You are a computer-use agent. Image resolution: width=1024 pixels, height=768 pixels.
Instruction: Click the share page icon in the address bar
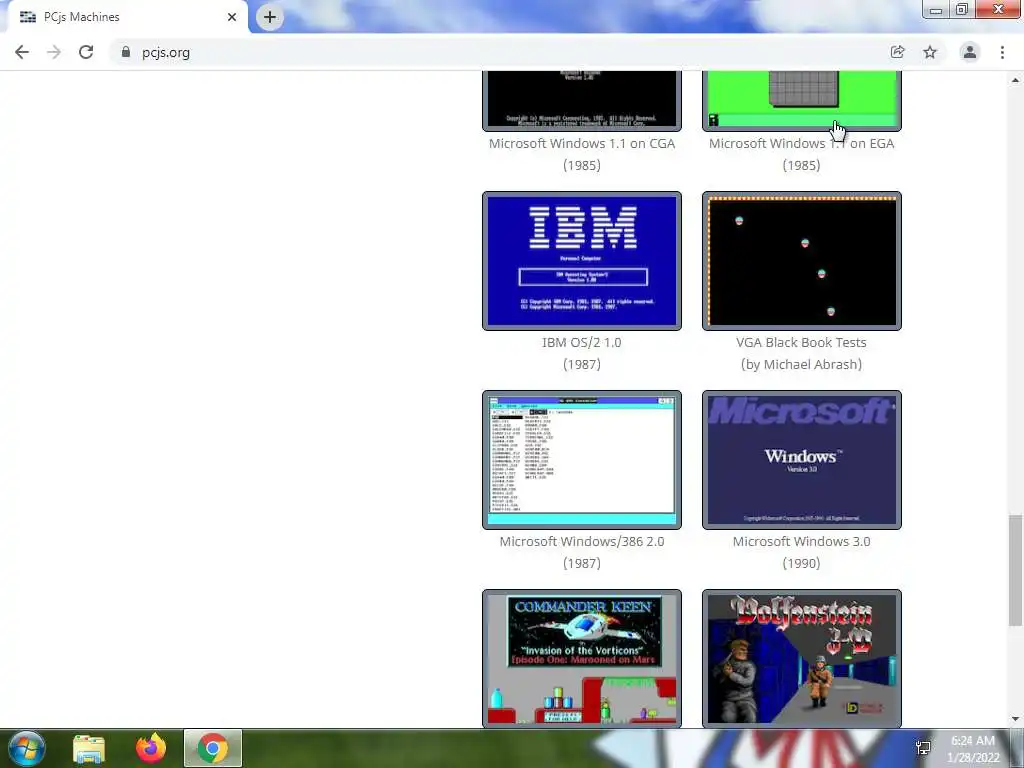click(x=897, y=52)
